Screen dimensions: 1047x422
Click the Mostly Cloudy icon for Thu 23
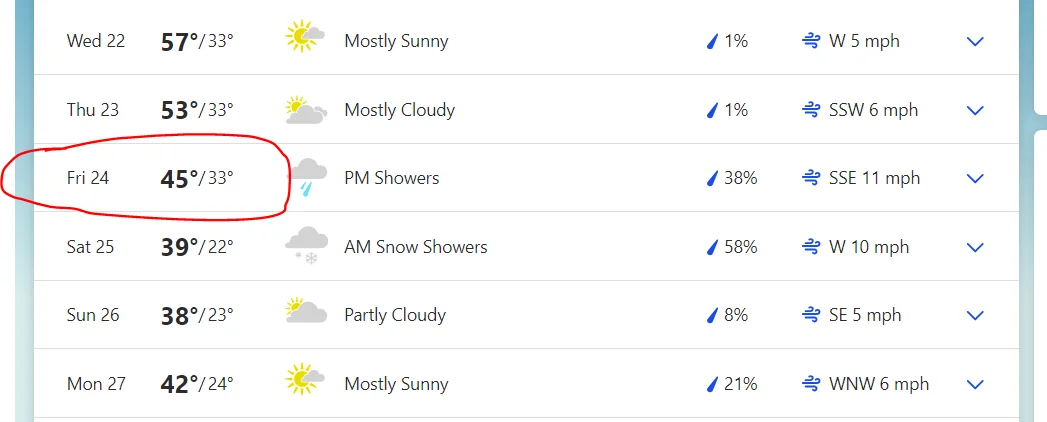point(306,110)
